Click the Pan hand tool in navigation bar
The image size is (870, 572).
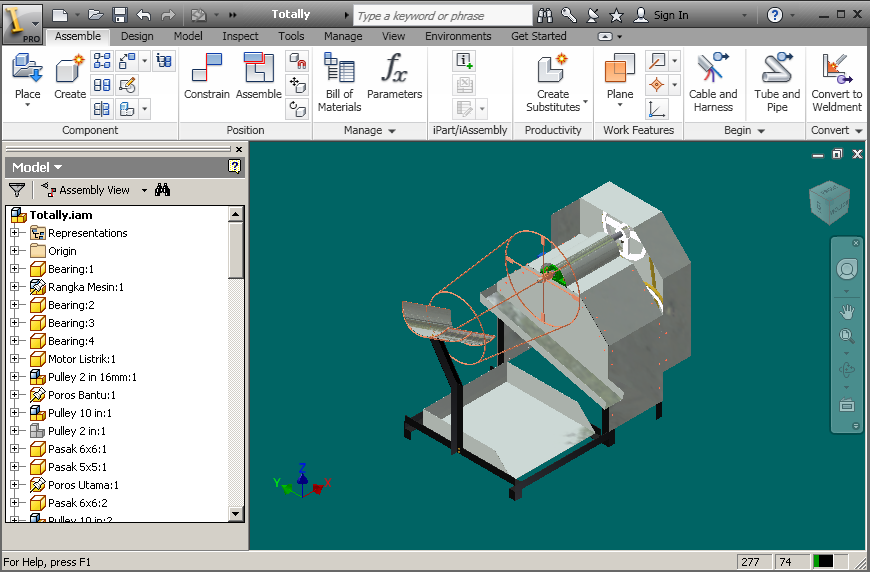click(x=847, y=312)
